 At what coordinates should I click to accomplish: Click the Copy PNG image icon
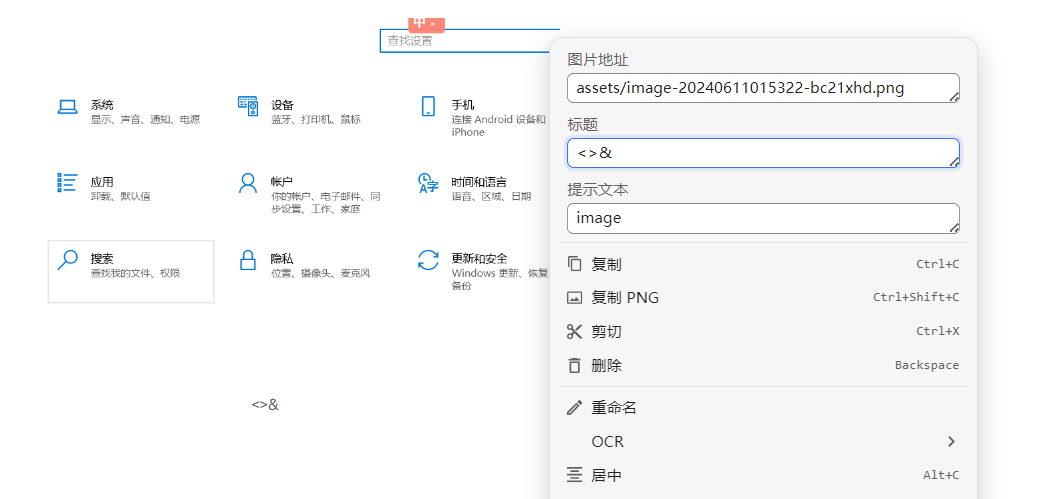tap(574, 297)
